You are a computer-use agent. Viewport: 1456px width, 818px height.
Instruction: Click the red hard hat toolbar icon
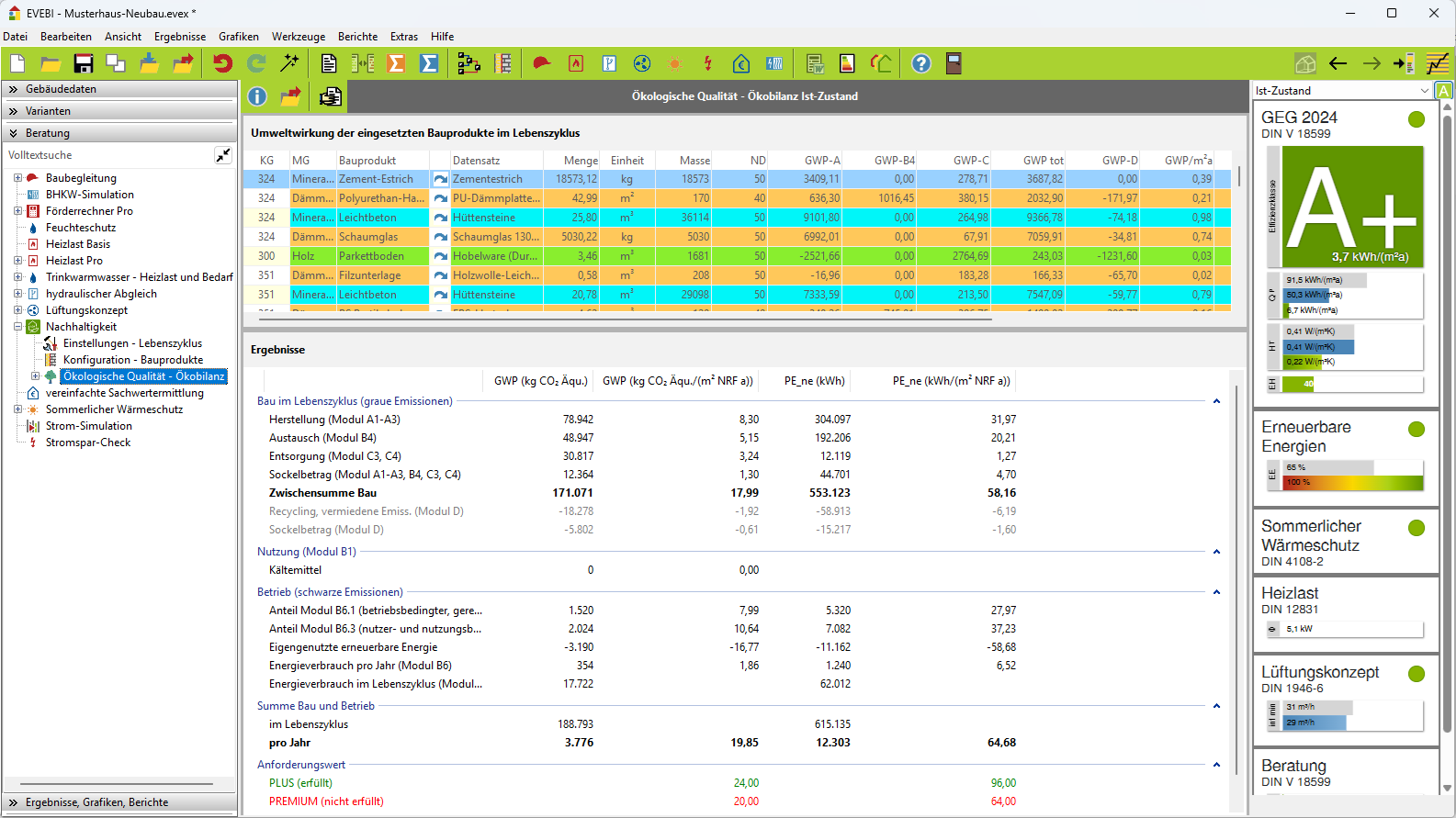[x=542, y=63]
